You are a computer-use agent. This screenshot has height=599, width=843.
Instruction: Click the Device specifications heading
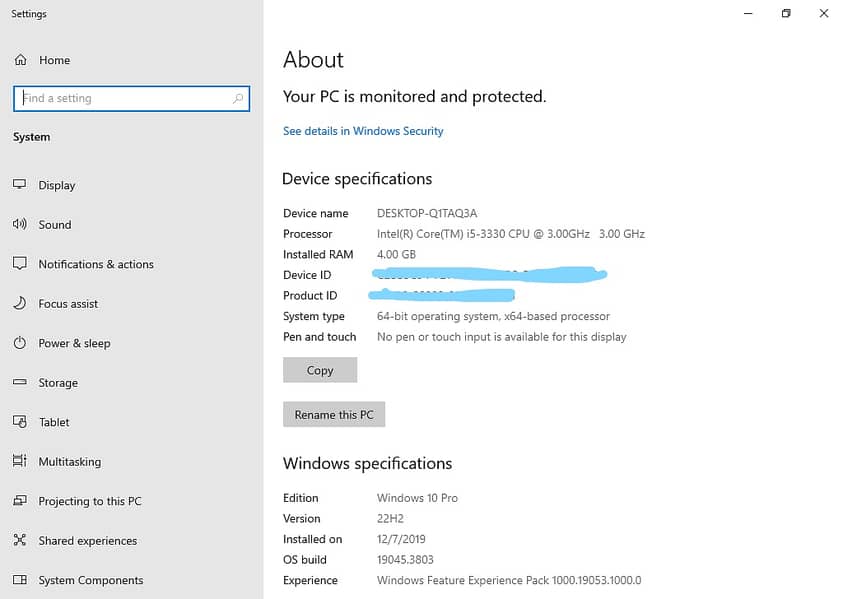pos(357,179)
